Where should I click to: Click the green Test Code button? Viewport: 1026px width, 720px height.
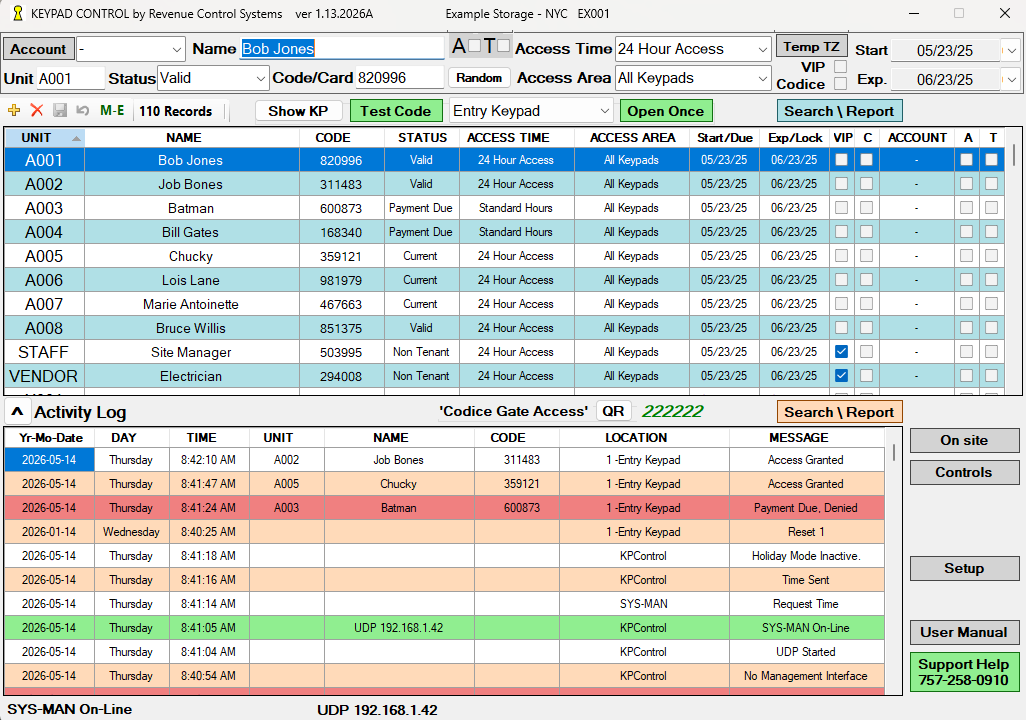pos(395,111)
